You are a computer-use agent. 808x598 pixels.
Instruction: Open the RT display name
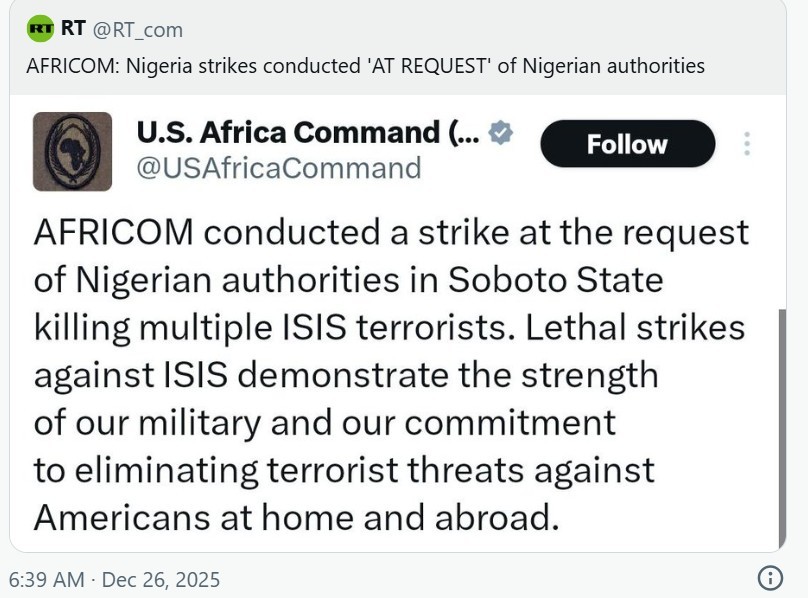click(72, 28)
